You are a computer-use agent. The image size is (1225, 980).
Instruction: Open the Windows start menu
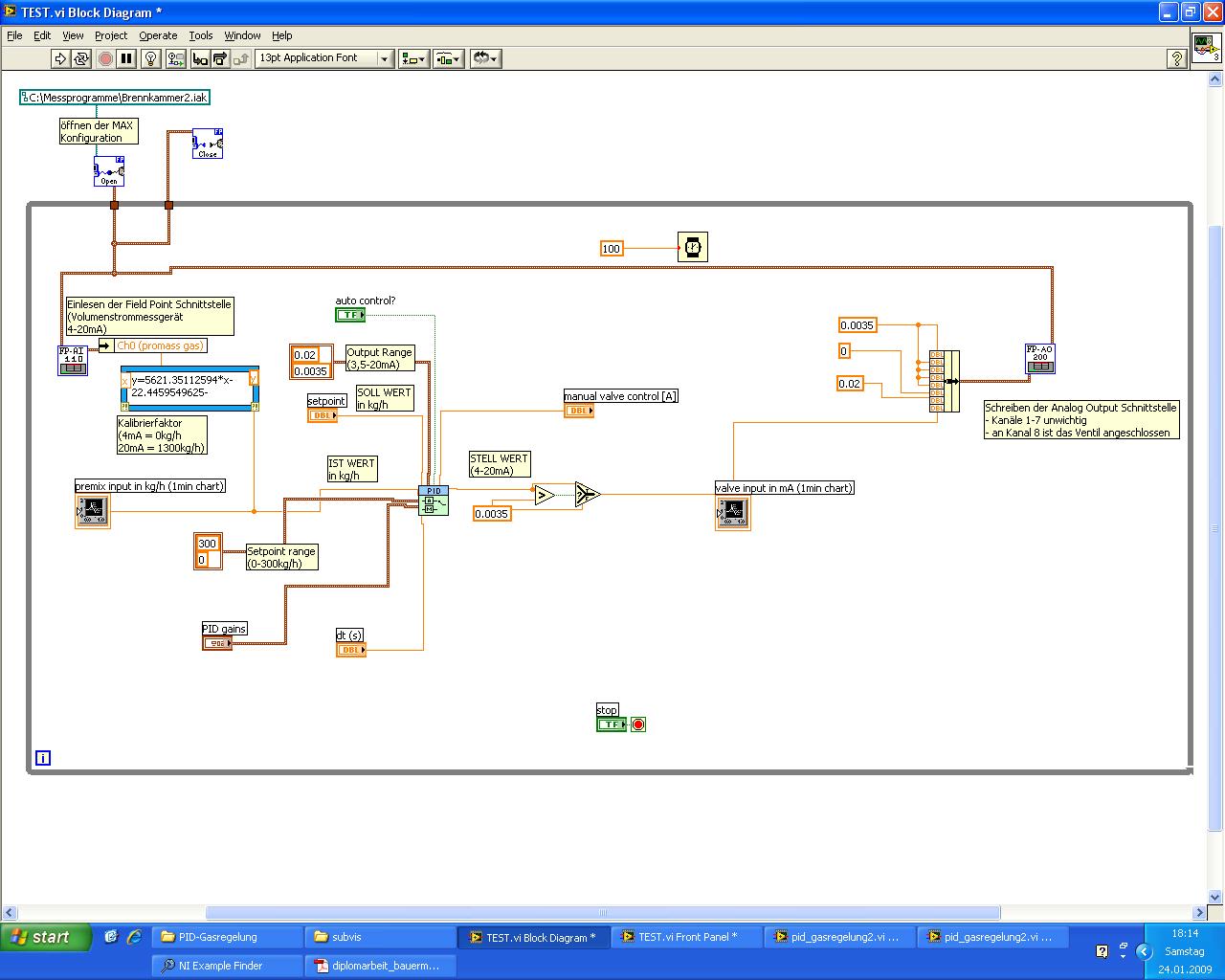pos(45,937)
